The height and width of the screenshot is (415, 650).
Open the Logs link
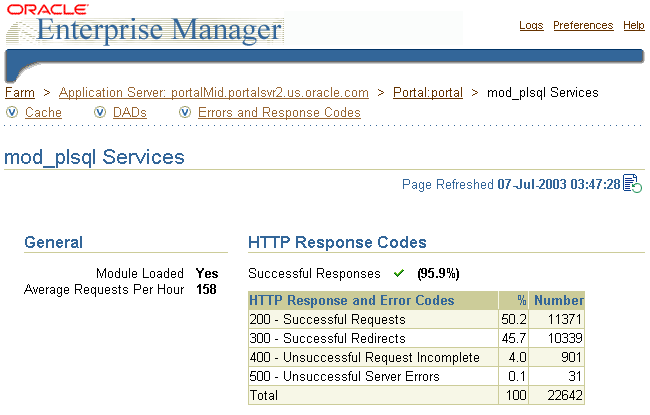(531, 25)
